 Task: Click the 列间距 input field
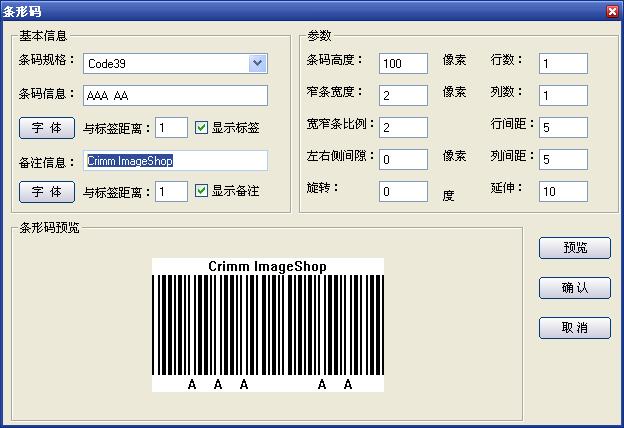click(x=563, y=159)
